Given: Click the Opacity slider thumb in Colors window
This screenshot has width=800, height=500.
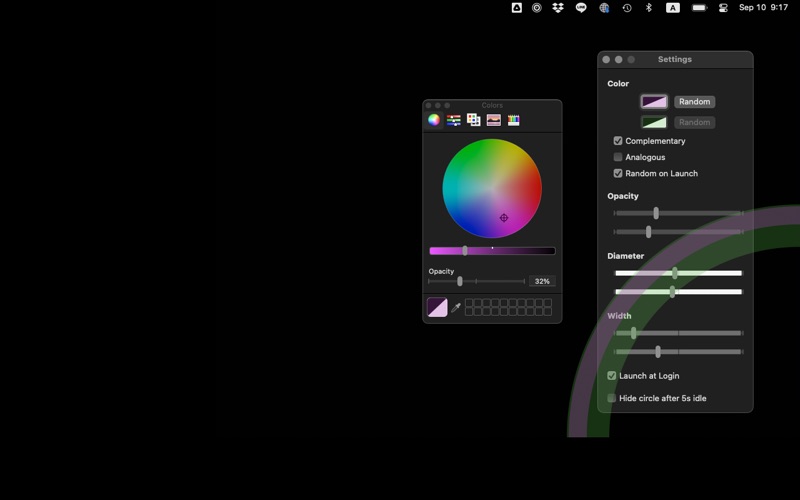Looking at the screenshot, I should (460, 281).
